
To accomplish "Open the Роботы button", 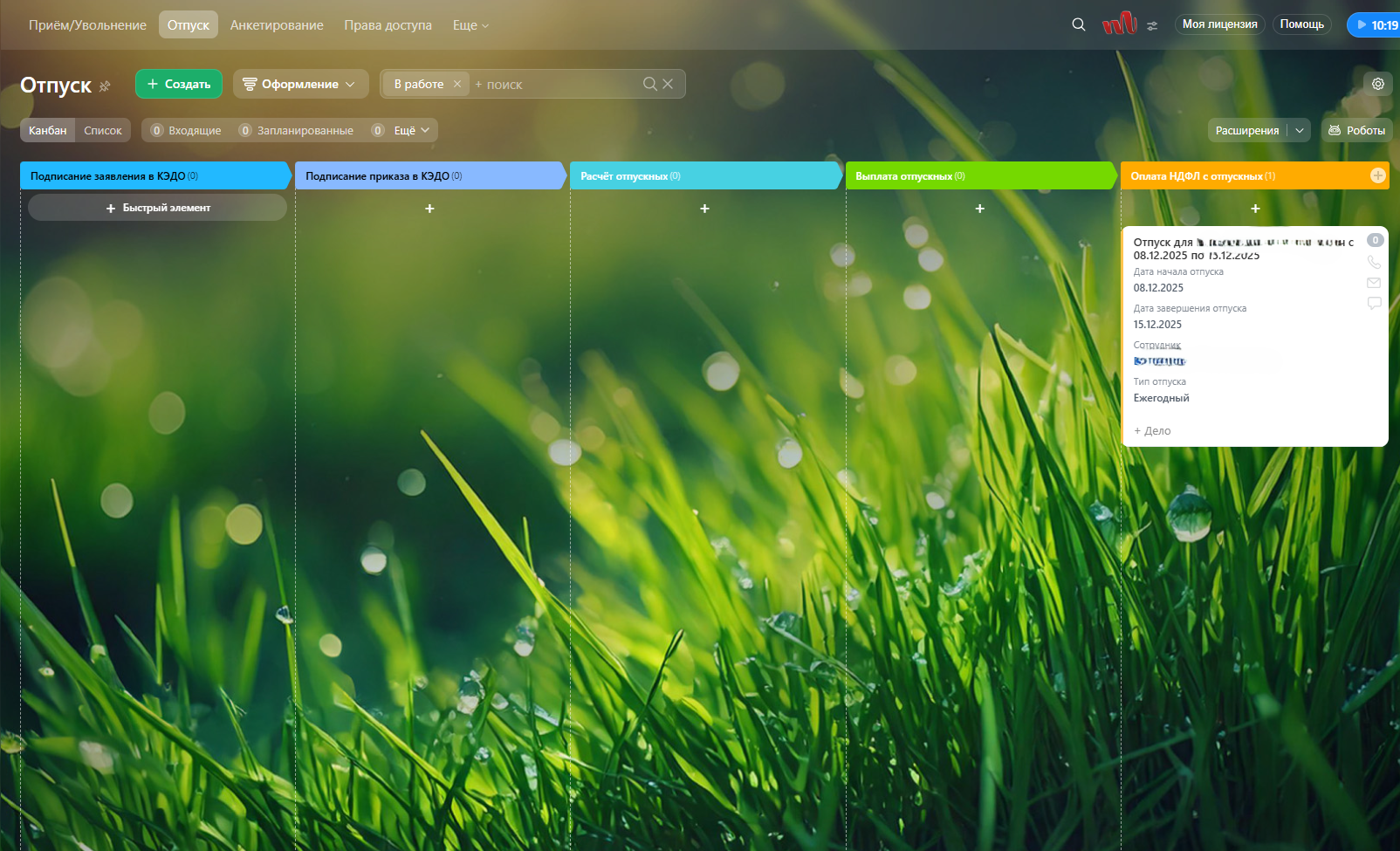I will click(1356, 130).
